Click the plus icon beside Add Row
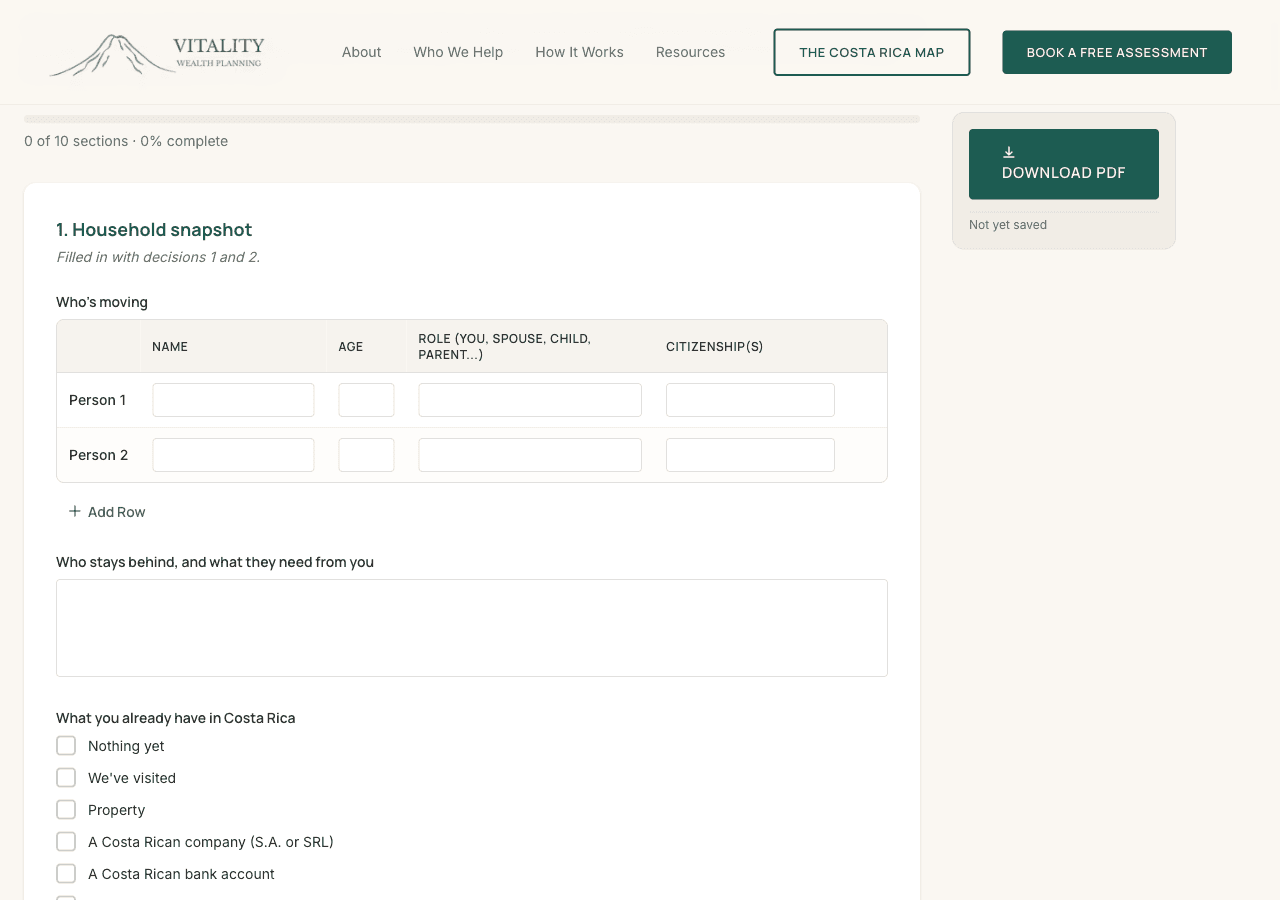The image size is (1280, 900). [x=74, y=511]
